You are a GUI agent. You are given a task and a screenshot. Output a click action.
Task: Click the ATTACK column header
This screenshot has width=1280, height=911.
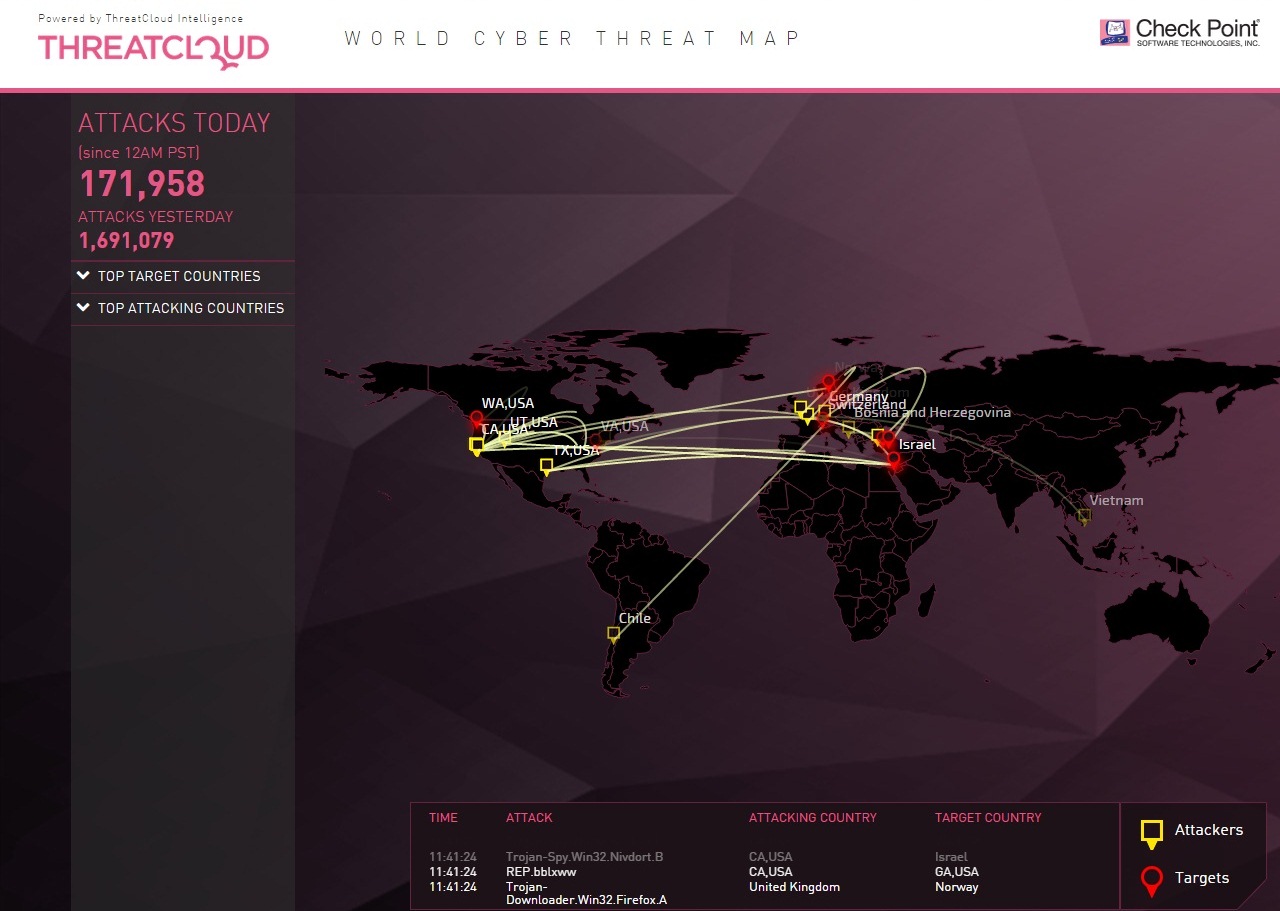pyautogui.click(x=529, y=818)
